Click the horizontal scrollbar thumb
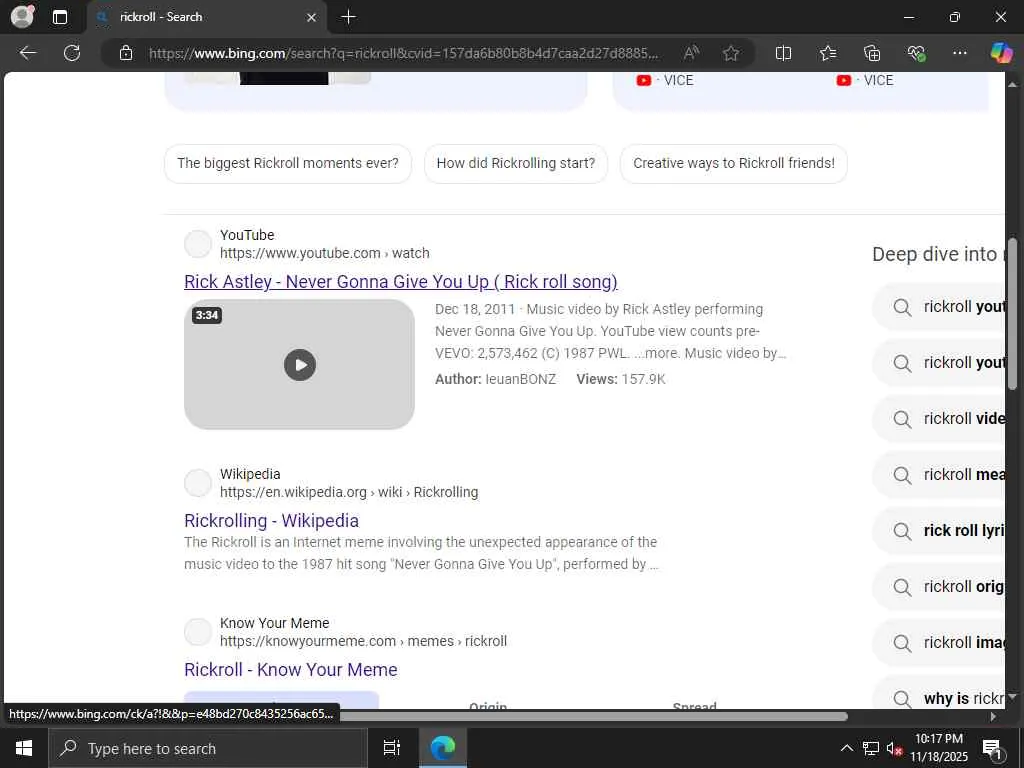This screenshot has width=1024, height=768. point(593,716)
